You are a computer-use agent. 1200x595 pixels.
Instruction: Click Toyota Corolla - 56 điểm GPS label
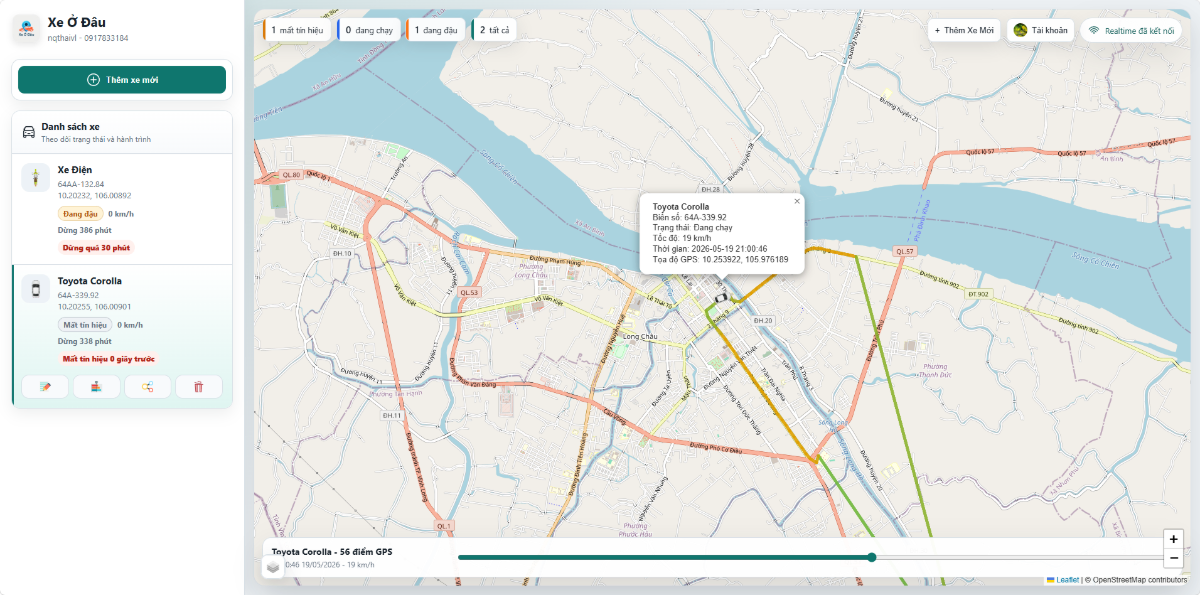pyautogui.click(x=332, y=551)
